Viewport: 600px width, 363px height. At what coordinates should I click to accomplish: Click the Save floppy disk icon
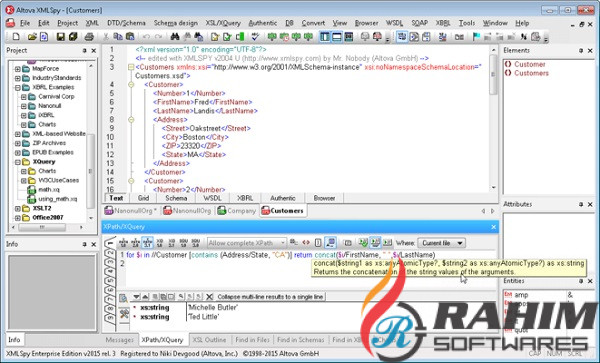[x=60, y=37]
